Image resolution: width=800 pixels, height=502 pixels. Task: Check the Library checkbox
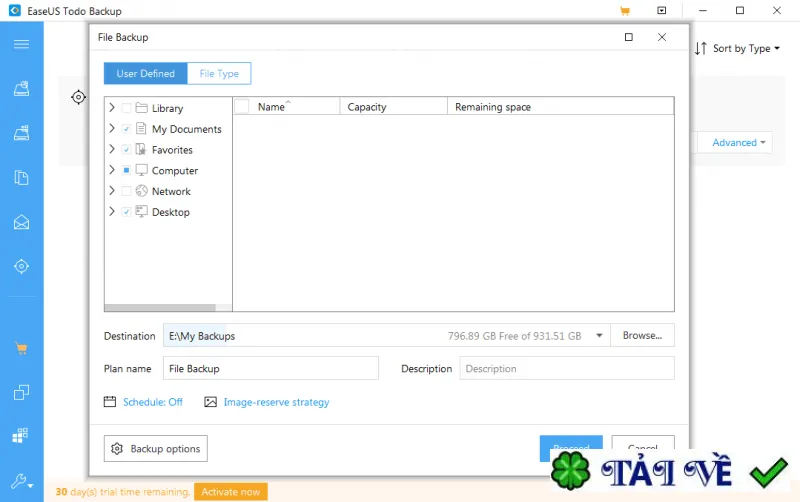coord(127,108)
